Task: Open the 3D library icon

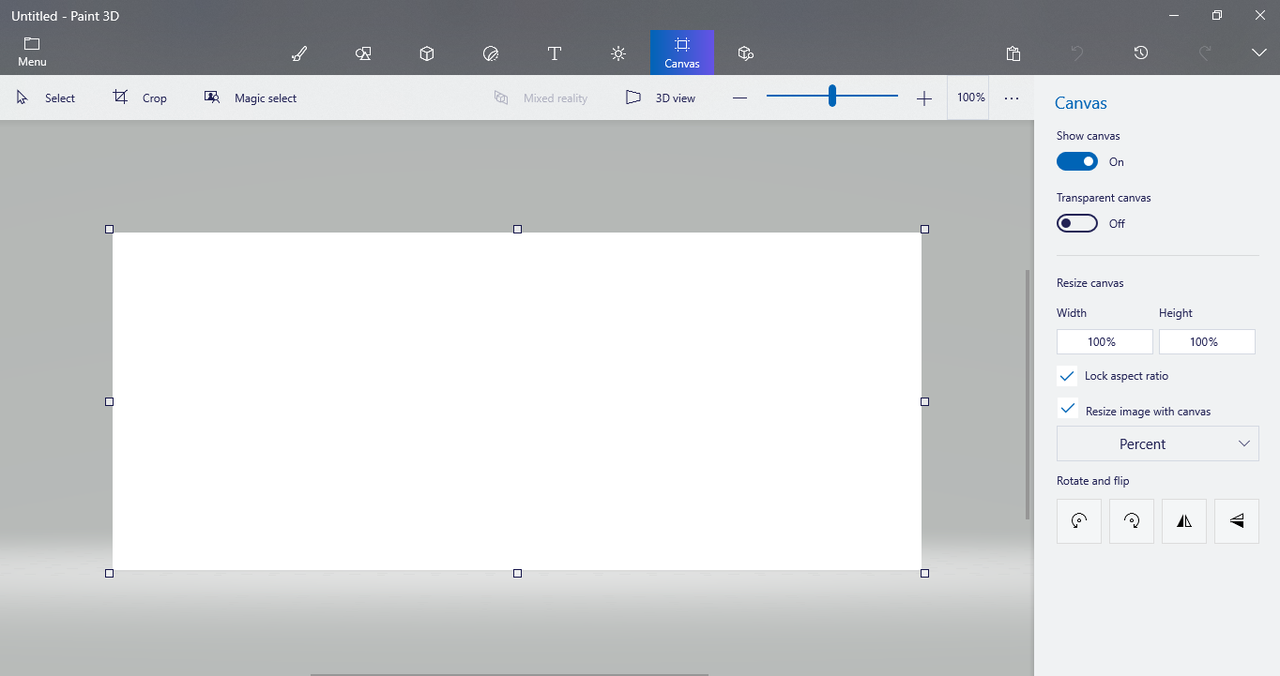Action: 745,53
